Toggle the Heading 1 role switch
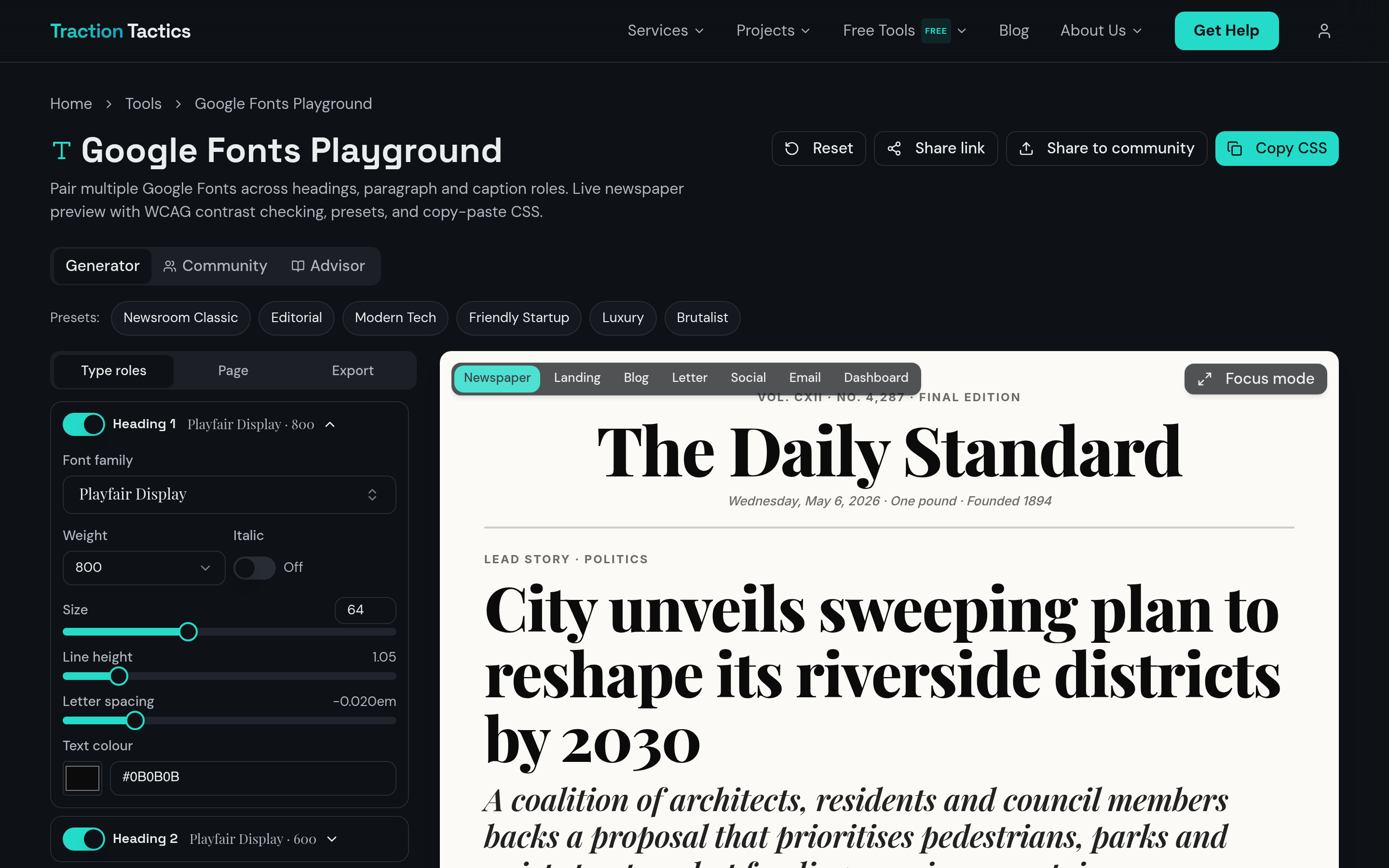The height and width of the screenshot is (868, 1389). coord(84,424)
